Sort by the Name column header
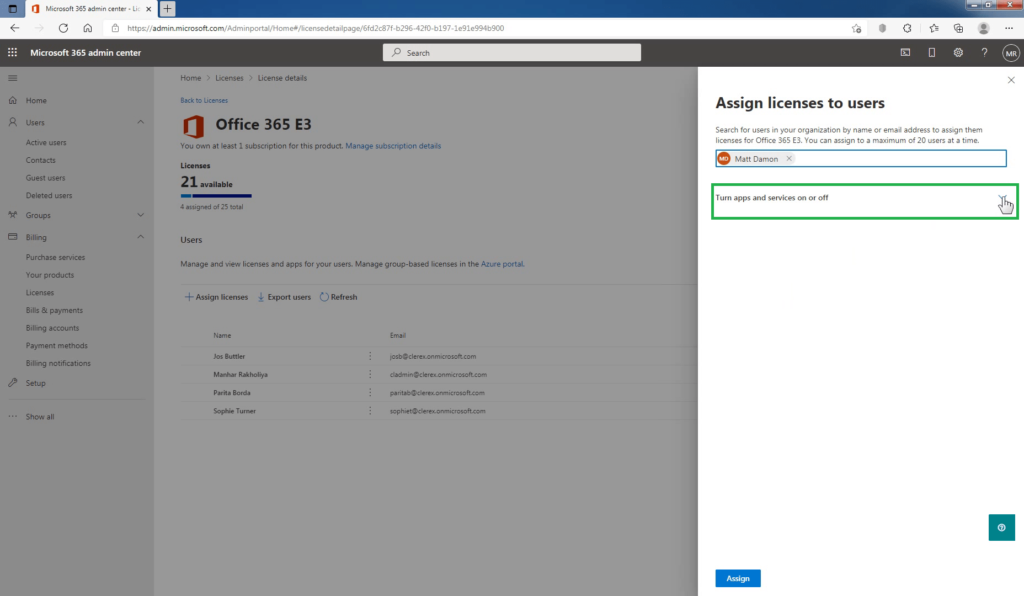Screen dimensions: 1024x596 pyautogui.click(x=222, y=336)
